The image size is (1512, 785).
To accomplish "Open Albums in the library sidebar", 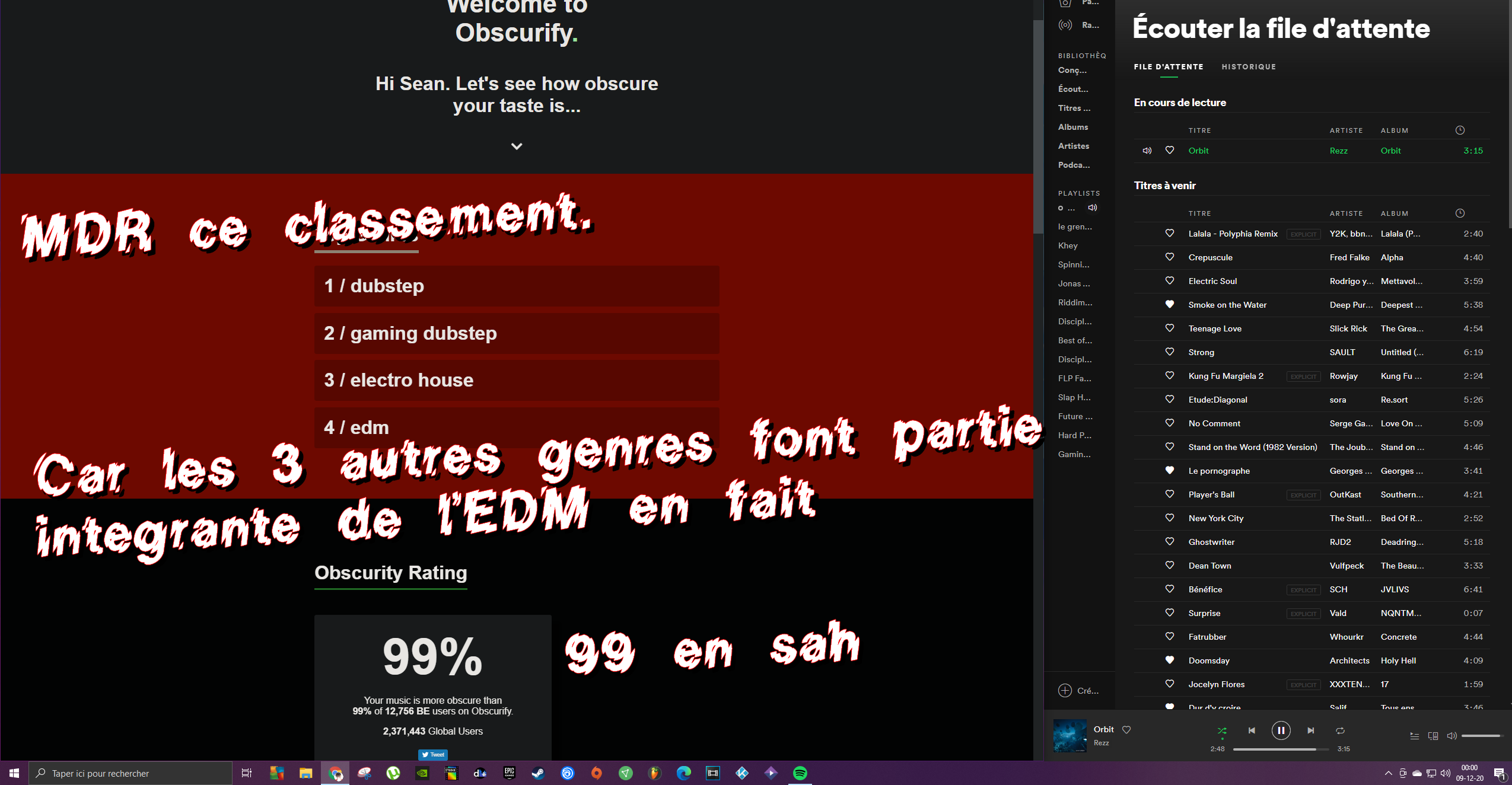I will pos(1073,127).
